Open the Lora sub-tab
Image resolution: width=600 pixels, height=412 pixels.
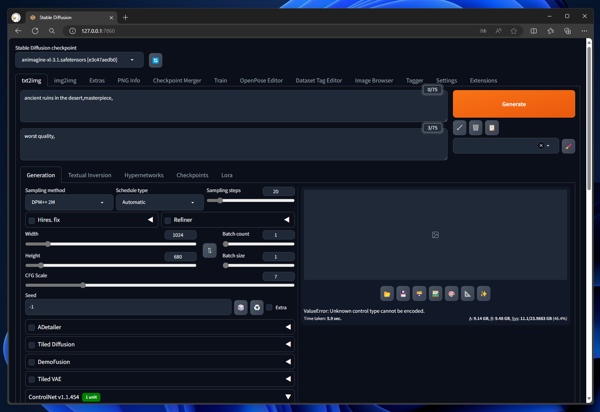(x=227, y=175)
